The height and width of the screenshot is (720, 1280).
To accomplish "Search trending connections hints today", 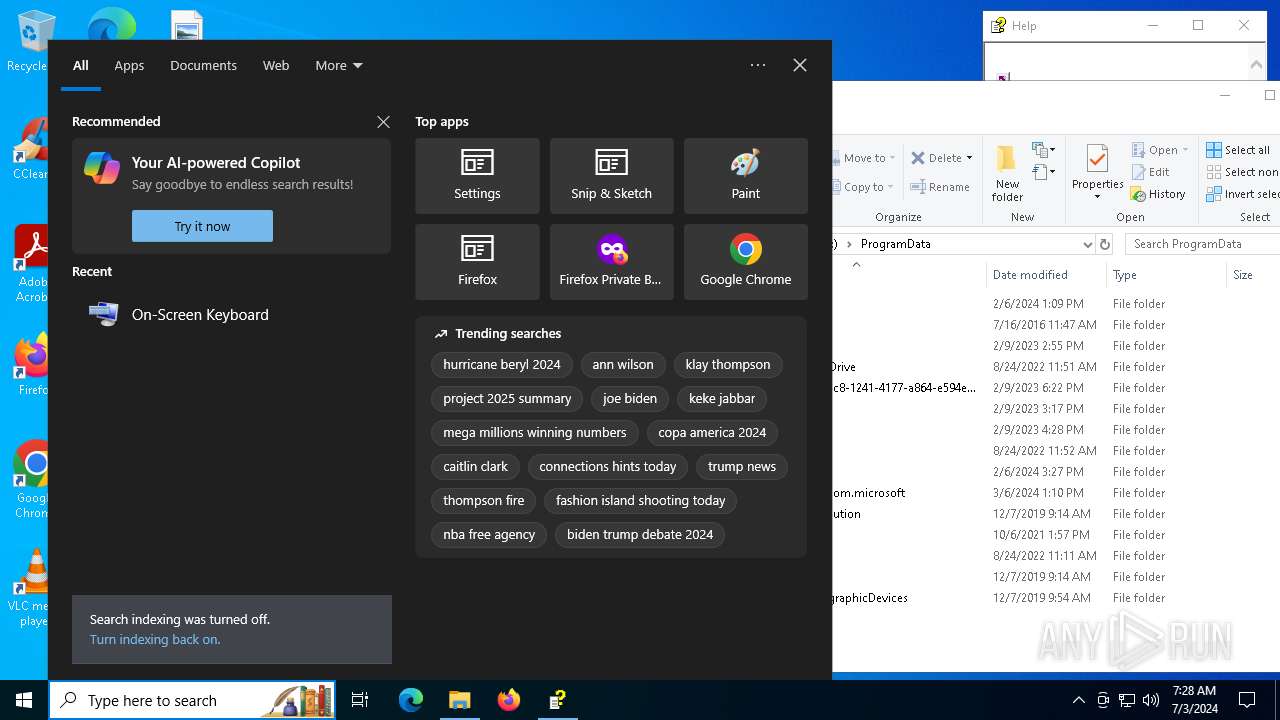I will (608, 467).
